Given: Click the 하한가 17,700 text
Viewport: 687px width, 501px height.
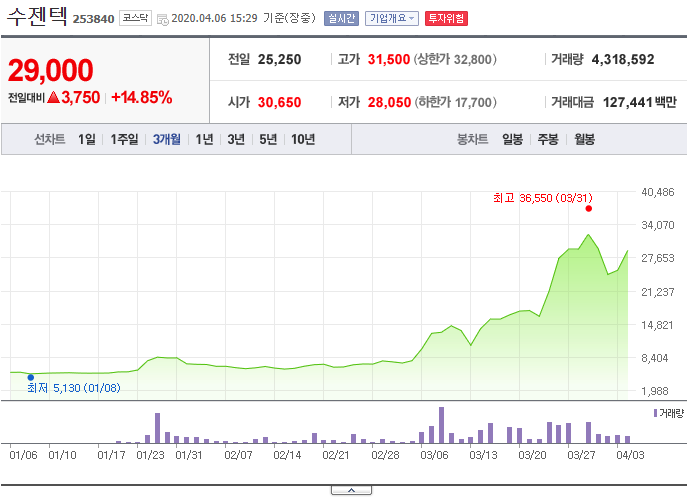Looking at the screenshot, I should pyautogui.click(x=455, y=102).
